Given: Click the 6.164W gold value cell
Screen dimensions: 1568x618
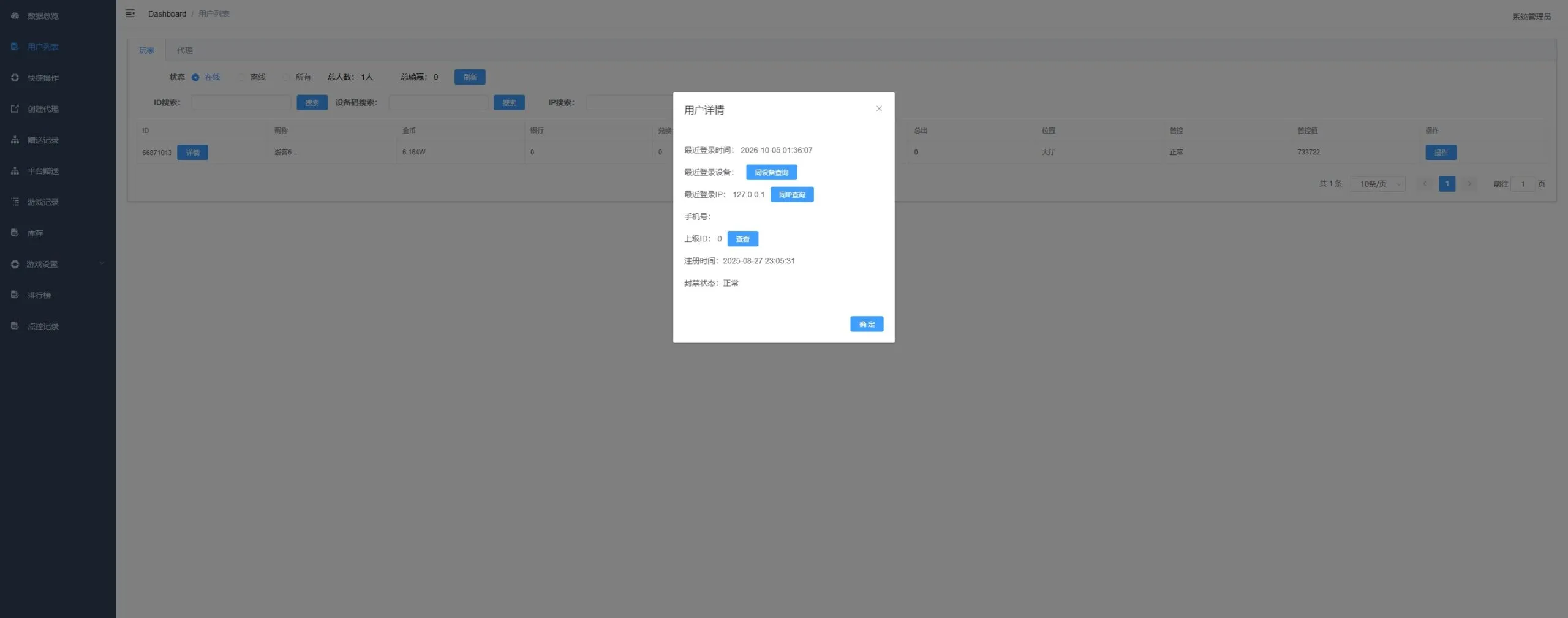Looking at the screenshot, I should coord(413,152).
